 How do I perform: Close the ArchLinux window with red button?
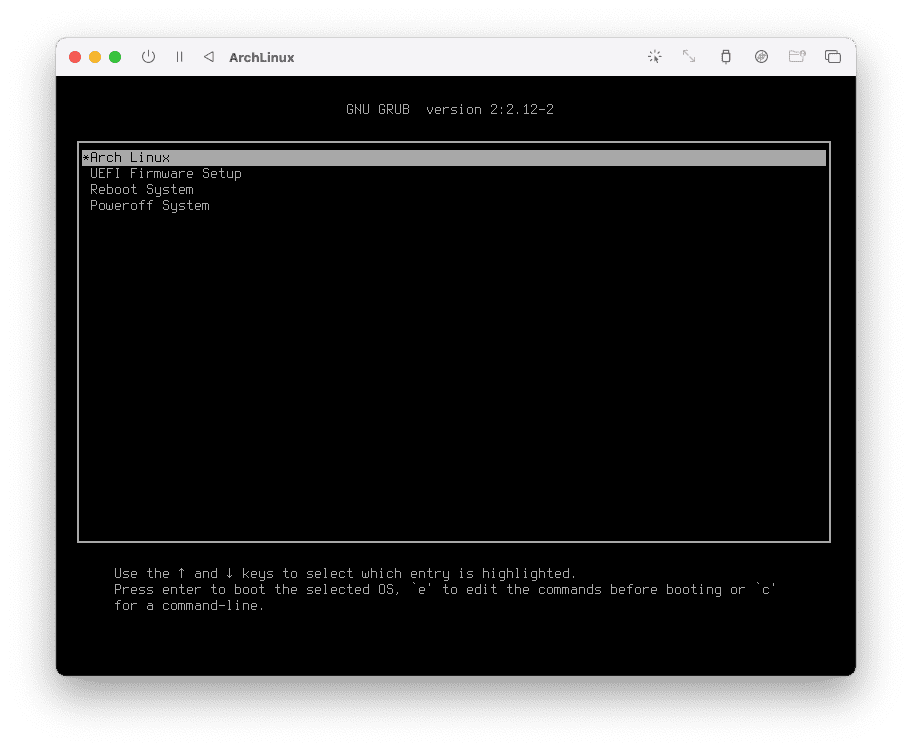tap(75, 57)
